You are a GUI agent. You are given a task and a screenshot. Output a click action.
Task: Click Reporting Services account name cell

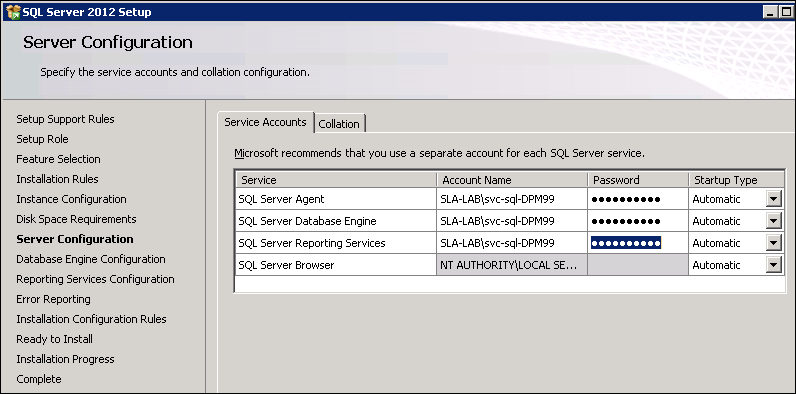pyautogui.click(x=512, y=243)
